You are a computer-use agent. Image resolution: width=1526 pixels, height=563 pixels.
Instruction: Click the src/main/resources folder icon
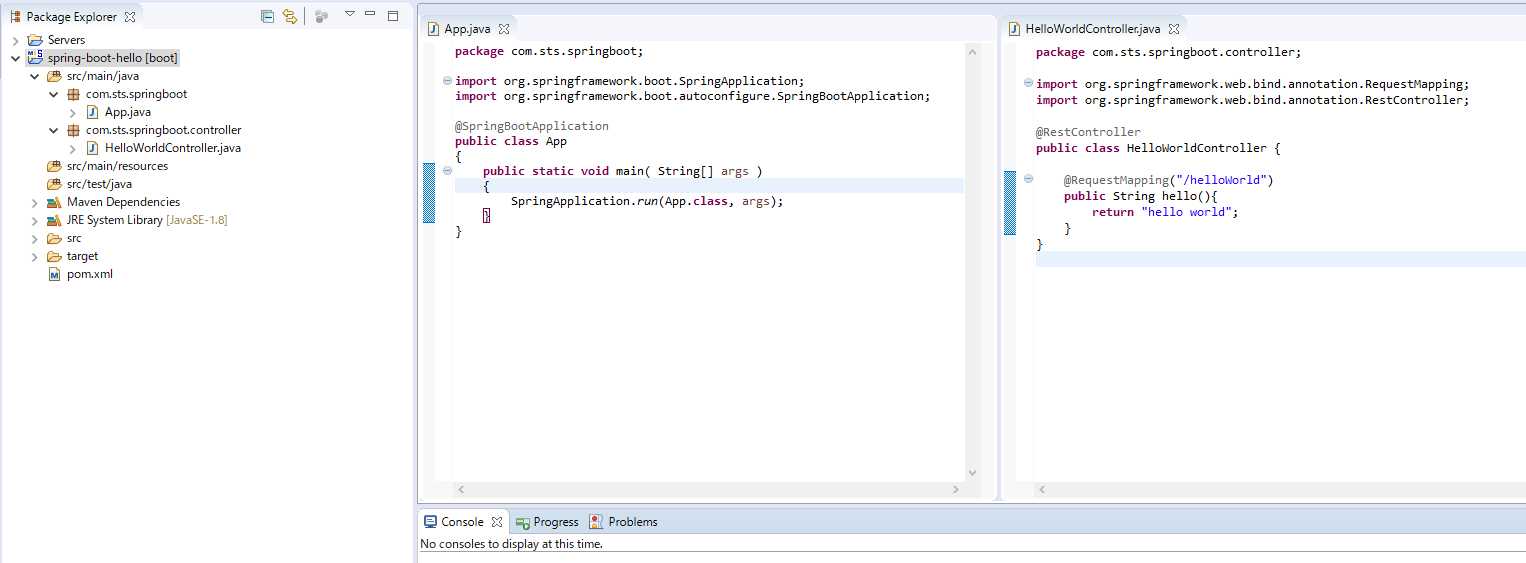point(54,166)
